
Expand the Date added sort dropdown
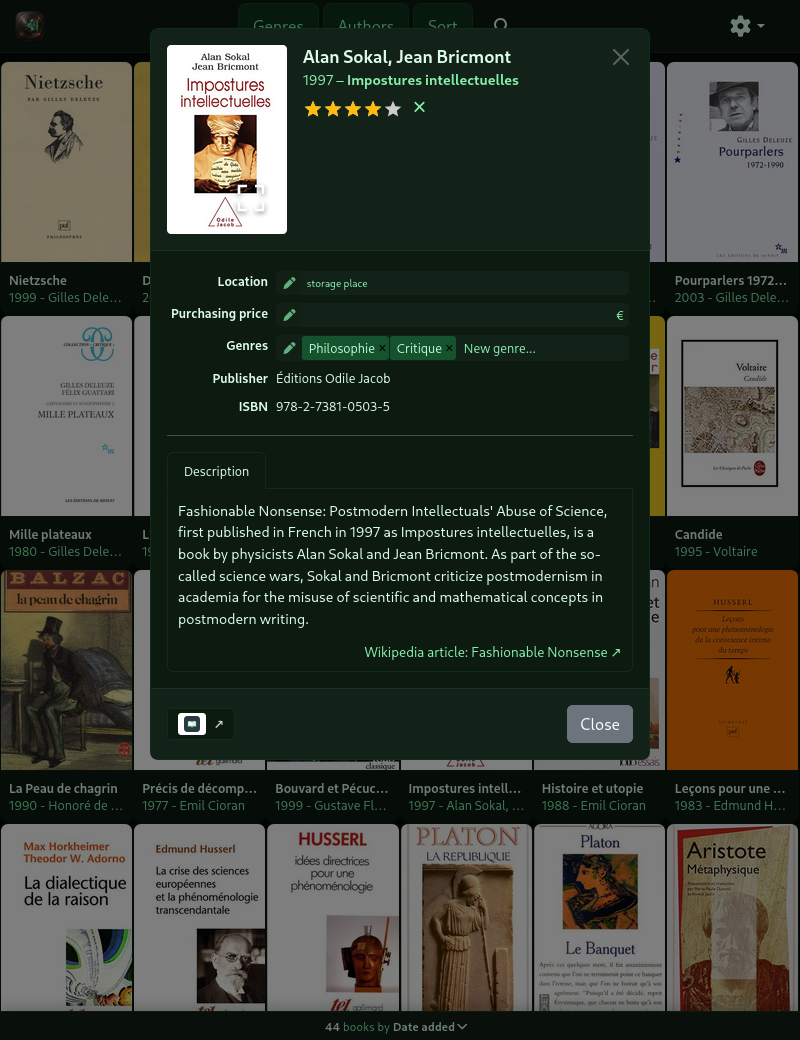tap(430, 1027)
